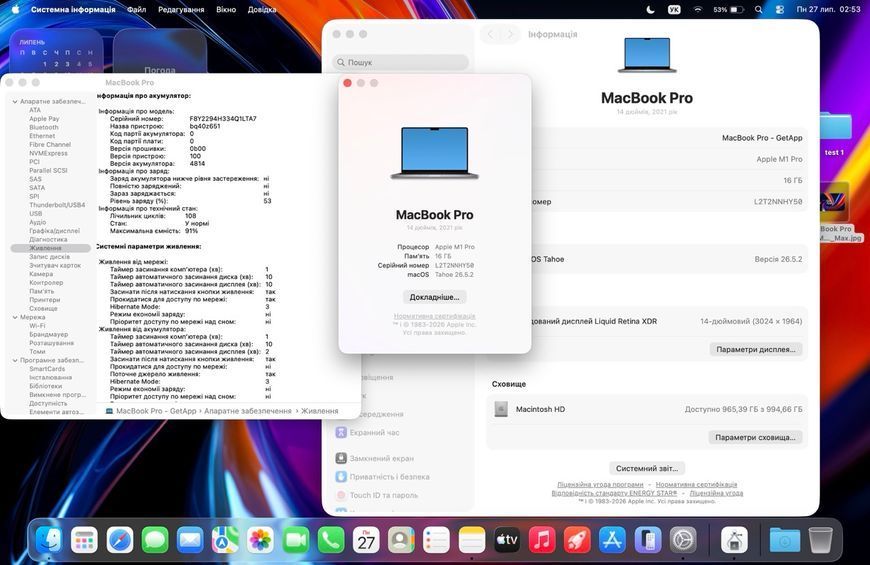Select Графіка/дисплеї in sidebar
Screen dimensions: 870x565
(x=54, y=231)
